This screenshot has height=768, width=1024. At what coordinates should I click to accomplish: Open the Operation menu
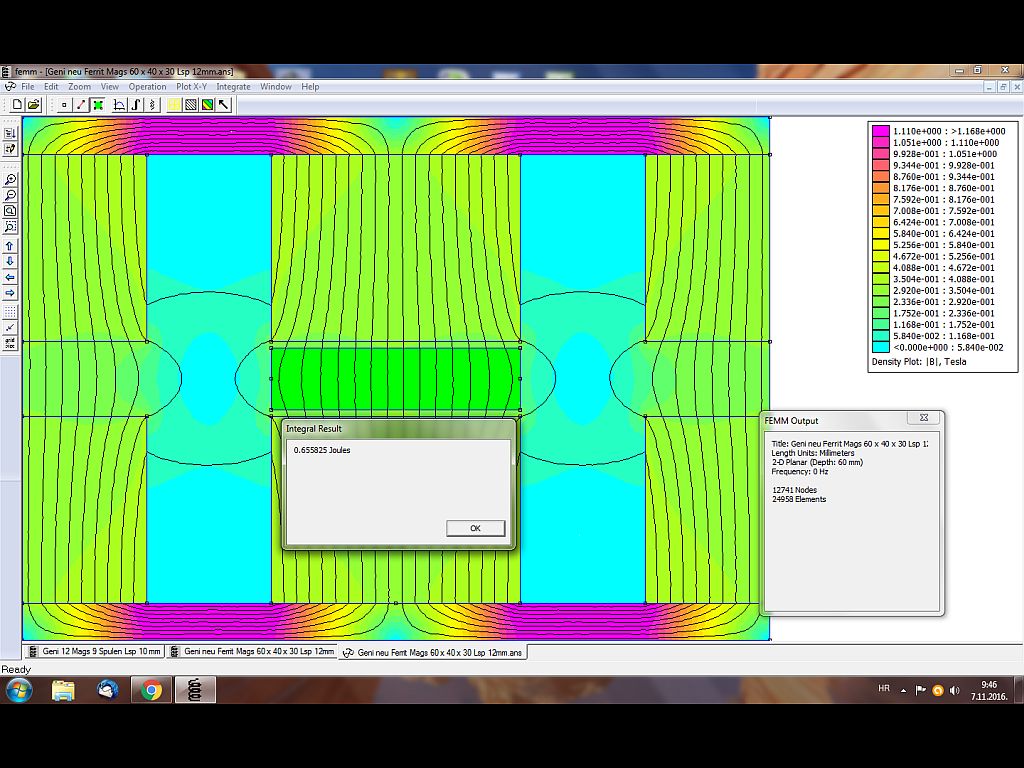147,87
